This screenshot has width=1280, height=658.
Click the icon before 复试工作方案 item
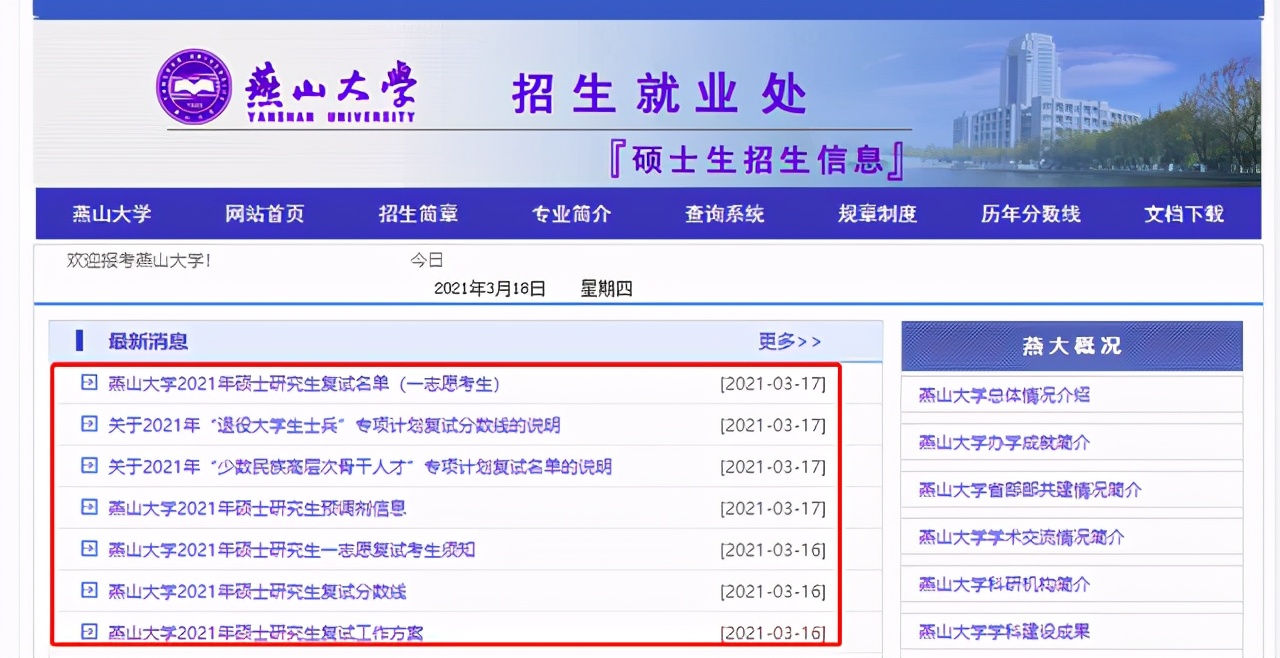pyautogui.click(x=88, y=632)
